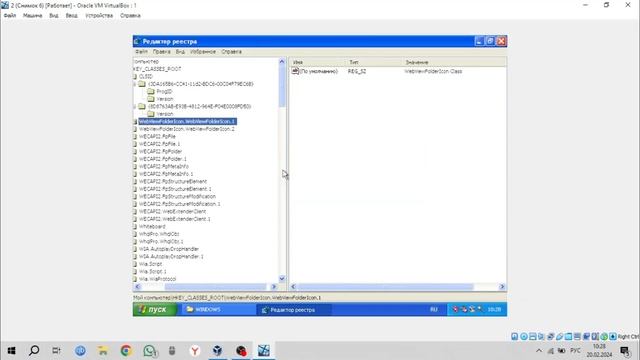
Task: Click the RU language indicator in guest taskbar
Action: point(433,309)
